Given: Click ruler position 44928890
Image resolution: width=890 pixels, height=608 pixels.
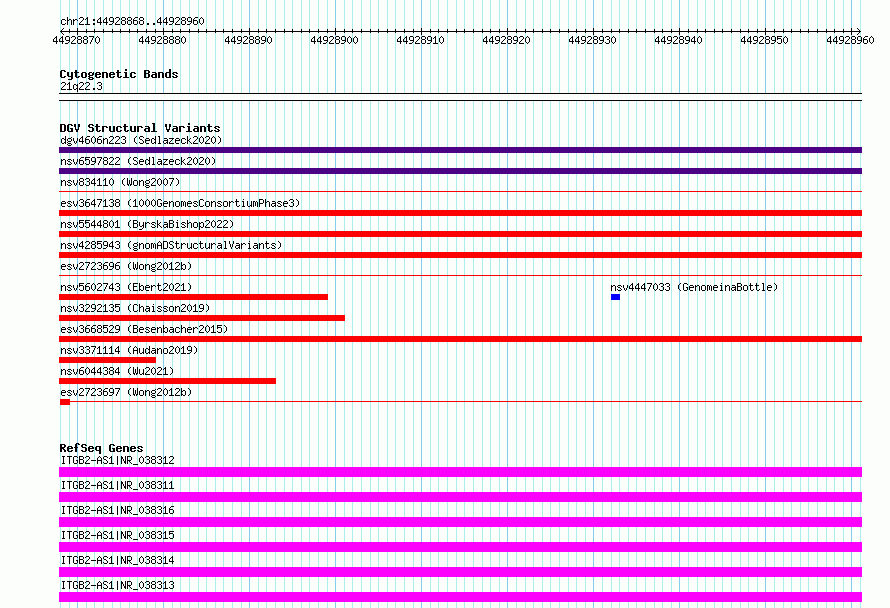Looking at the screenshot, I should click(249, 40).
